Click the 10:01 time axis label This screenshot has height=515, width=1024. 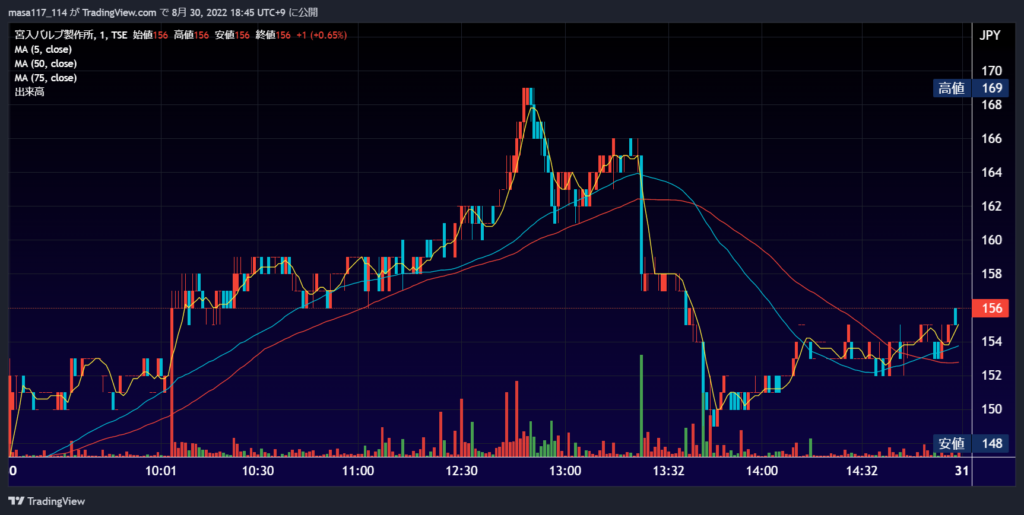click(x=161, y=471)
